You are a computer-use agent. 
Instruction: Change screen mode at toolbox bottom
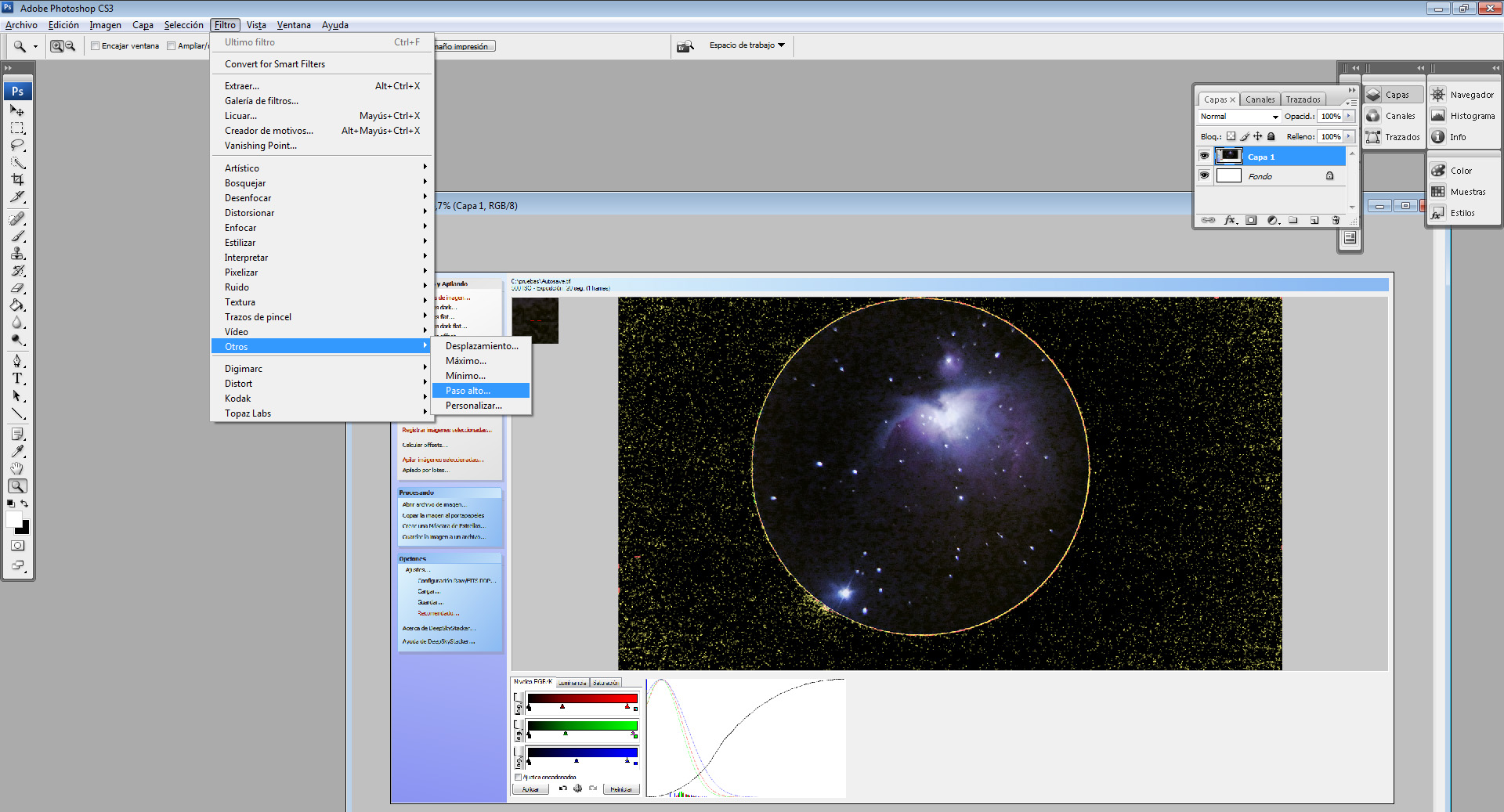[x=17, y=565]
